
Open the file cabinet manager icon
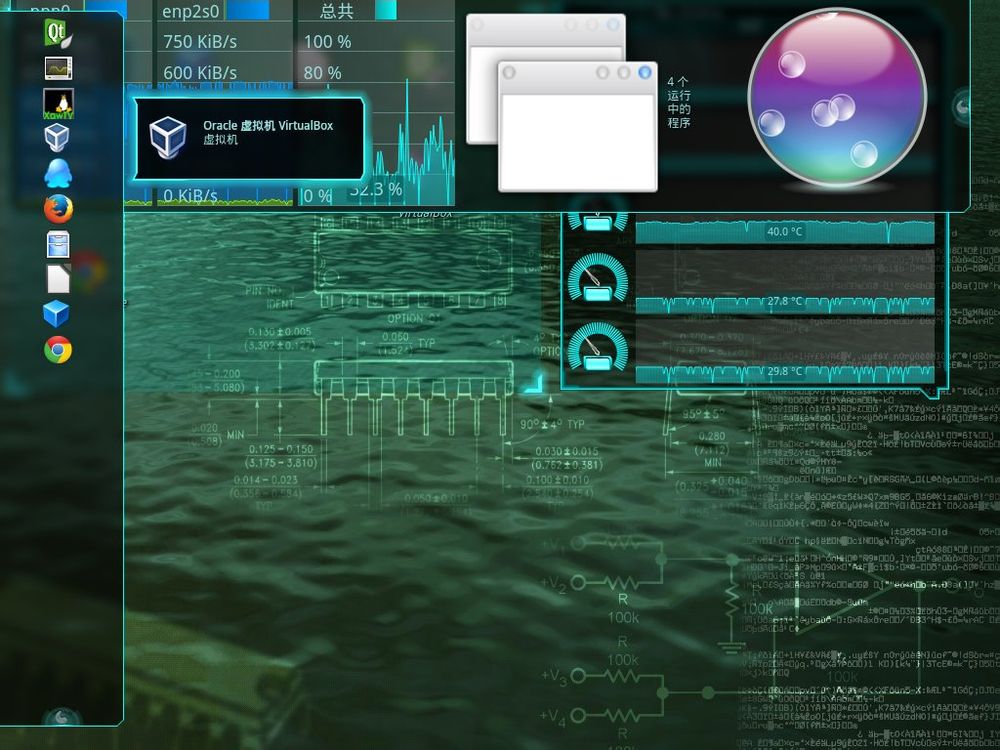[58, 244]
